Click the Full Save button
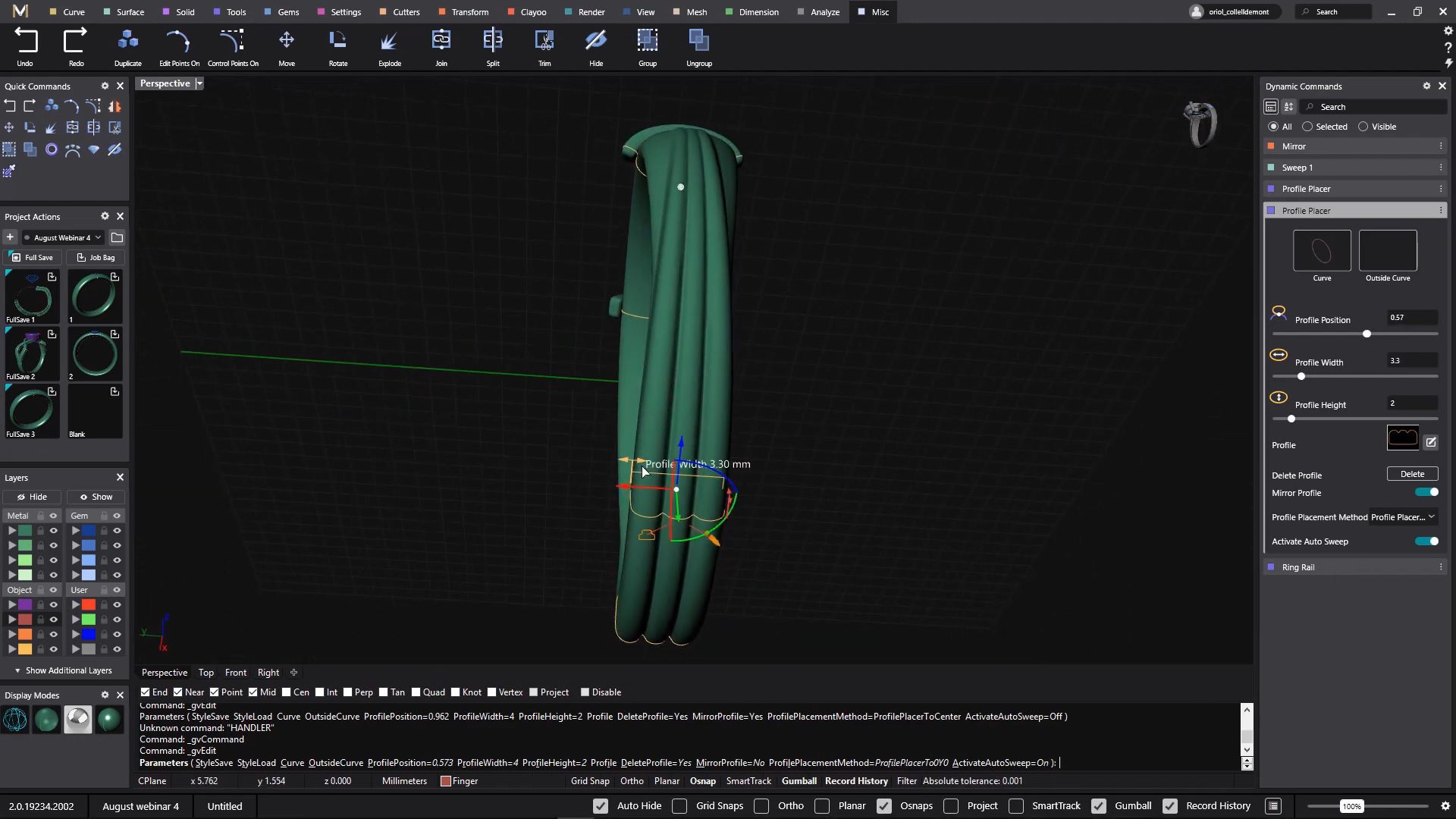 (x=33, y=258)
